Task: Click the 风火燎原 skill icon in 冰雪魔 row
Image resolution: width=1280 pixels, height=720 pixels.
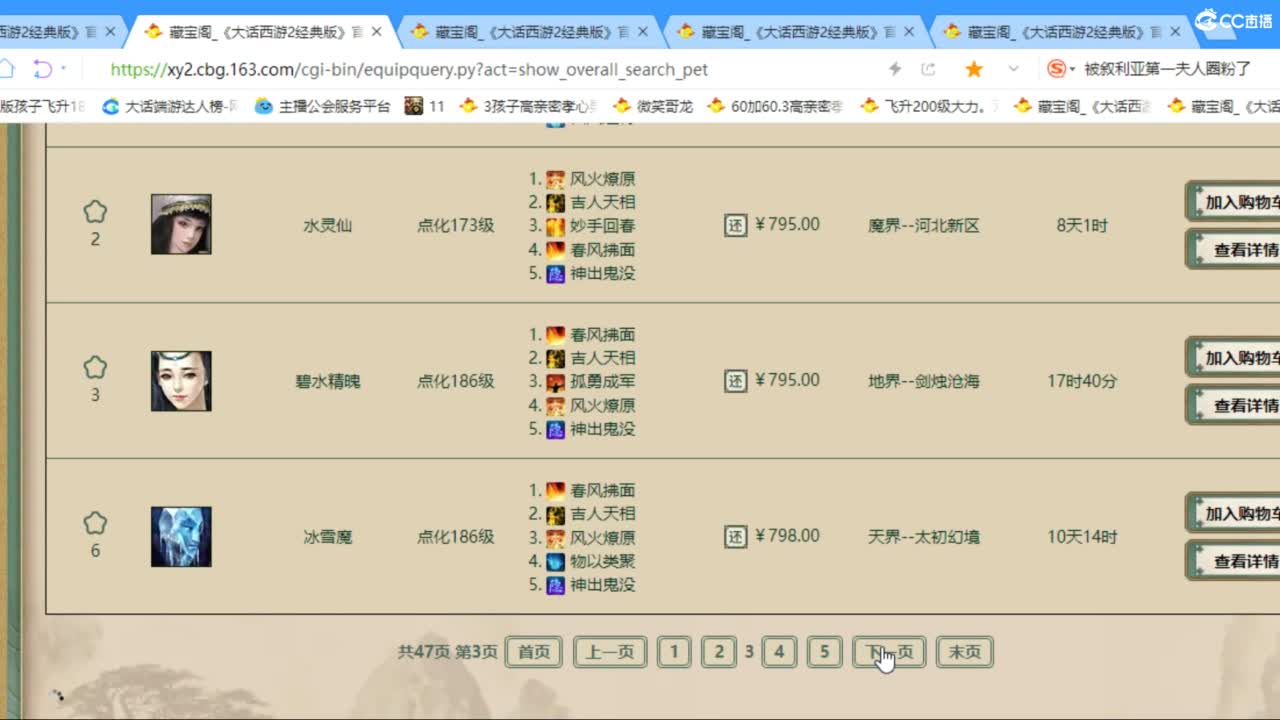Action: 555,538
